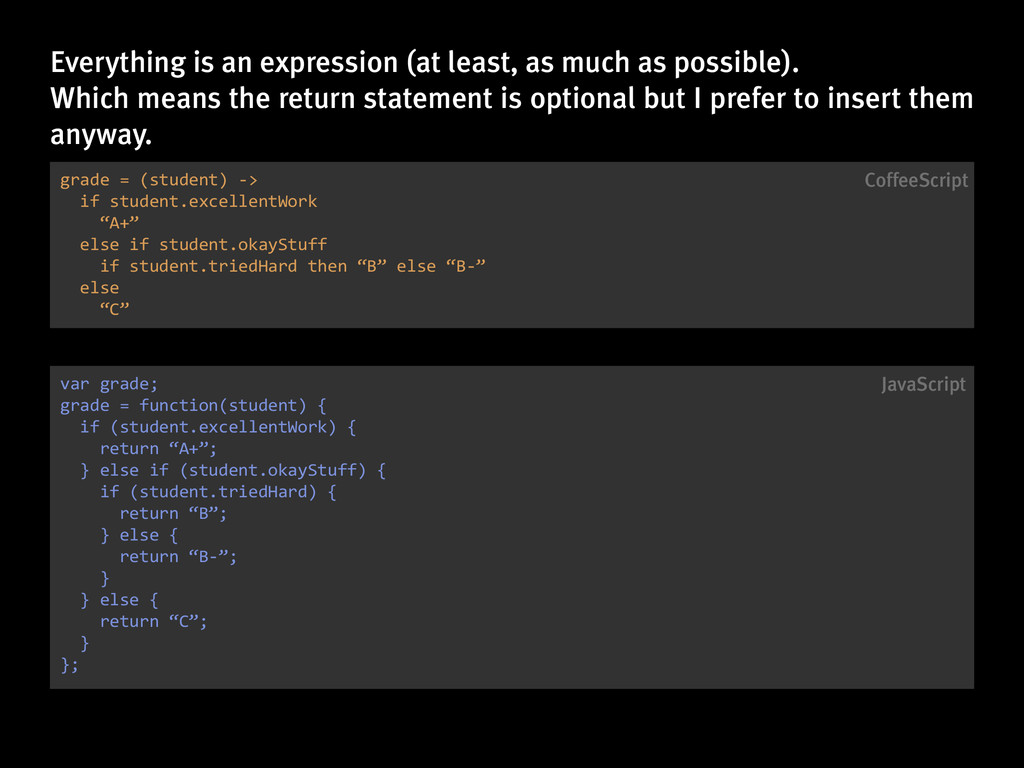Image resolution: width=1024 pixels, height=768 pixels.
Task: Click '} else if (student.okayStuff) {' line
Action: click(x=233, y=470)
